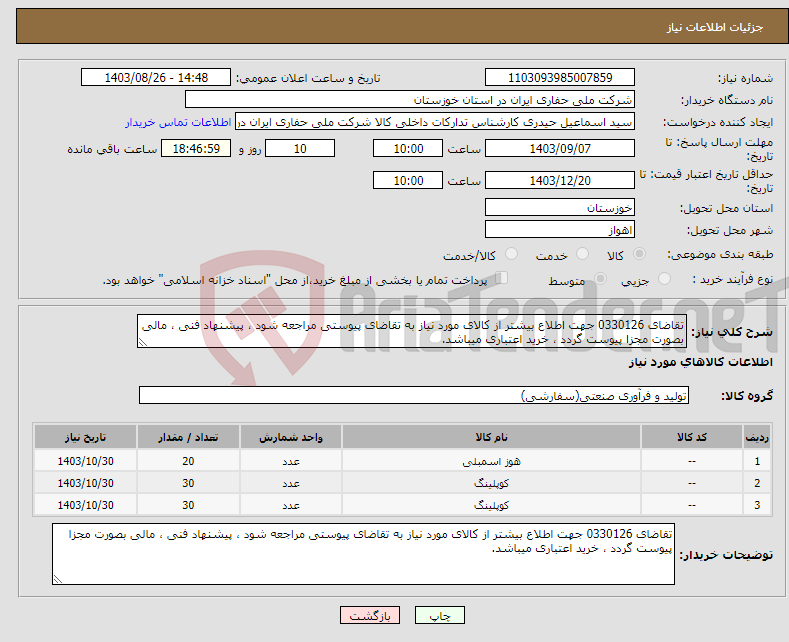This screenshot has height=642, width=789.
Task: Click date 1403/10/30 in row 1
Action: coord(86,461)
